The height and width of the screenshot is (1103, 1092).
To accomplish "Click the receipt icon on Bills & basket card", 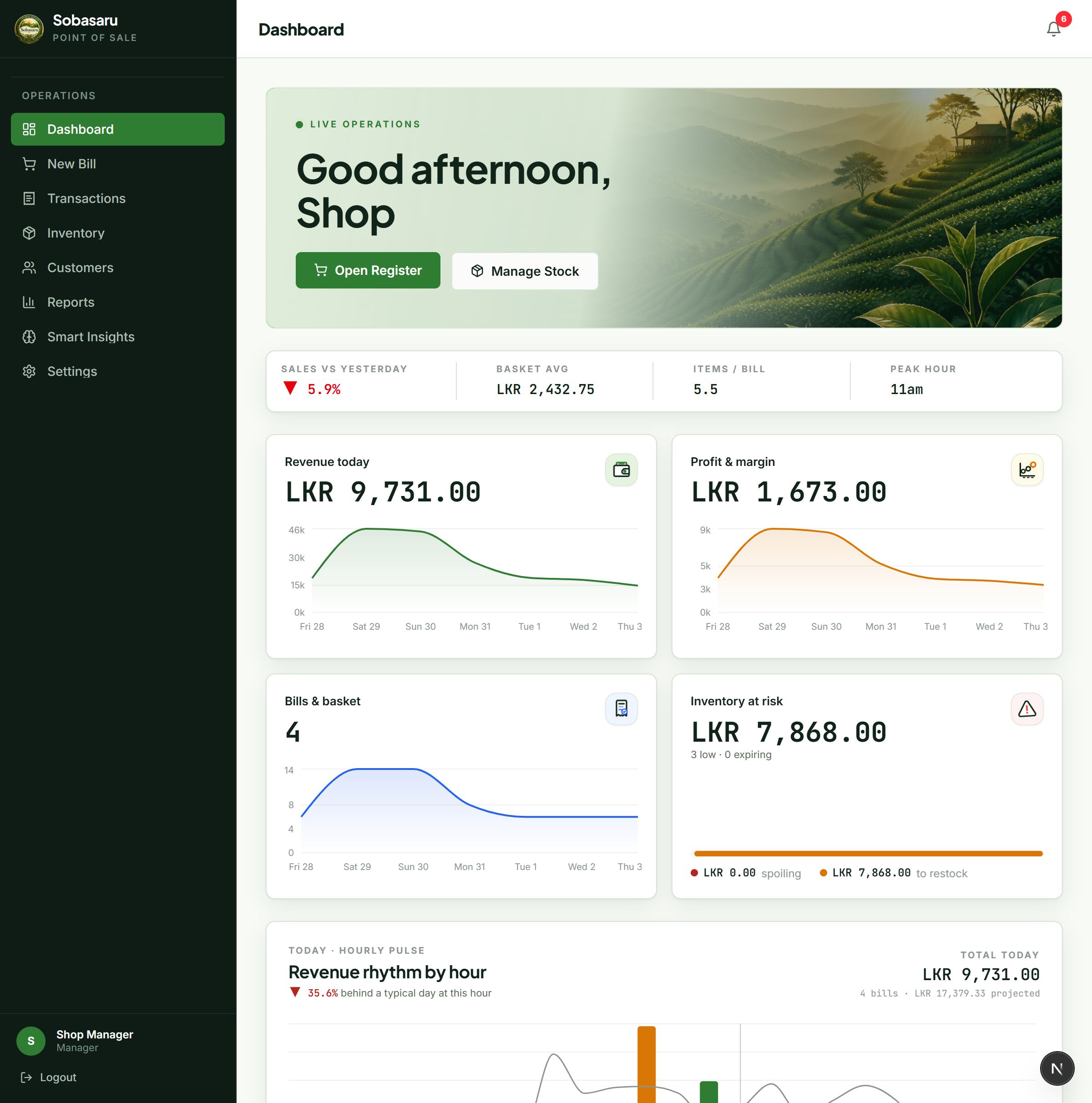I will tap(621, 708).
